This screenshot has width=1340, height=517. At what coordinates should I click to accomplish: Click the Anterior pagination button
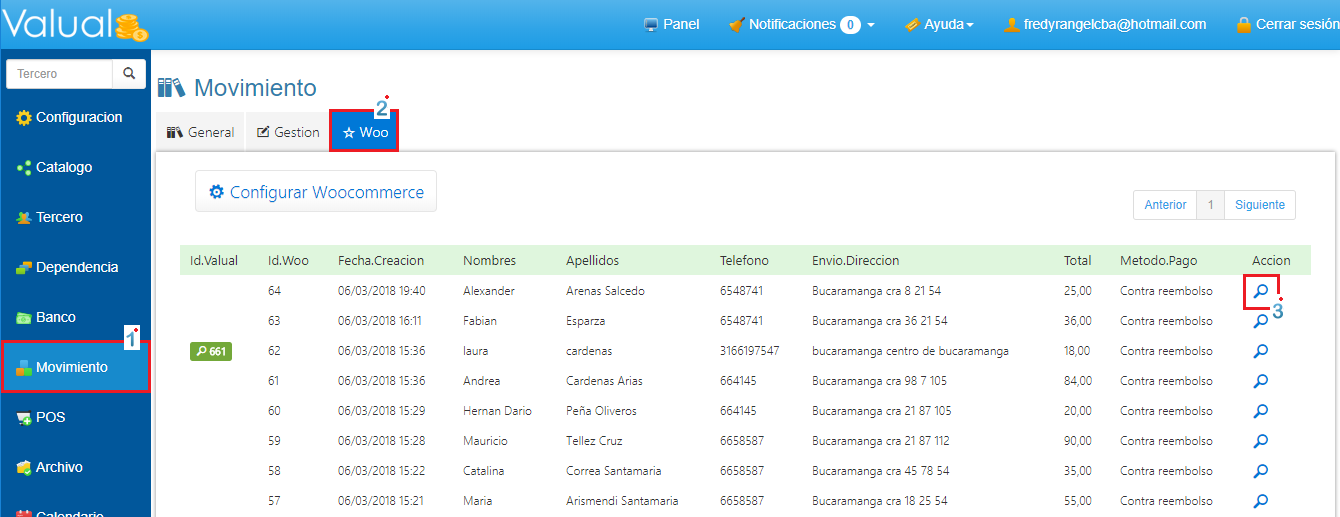[x=1165, y=204]
